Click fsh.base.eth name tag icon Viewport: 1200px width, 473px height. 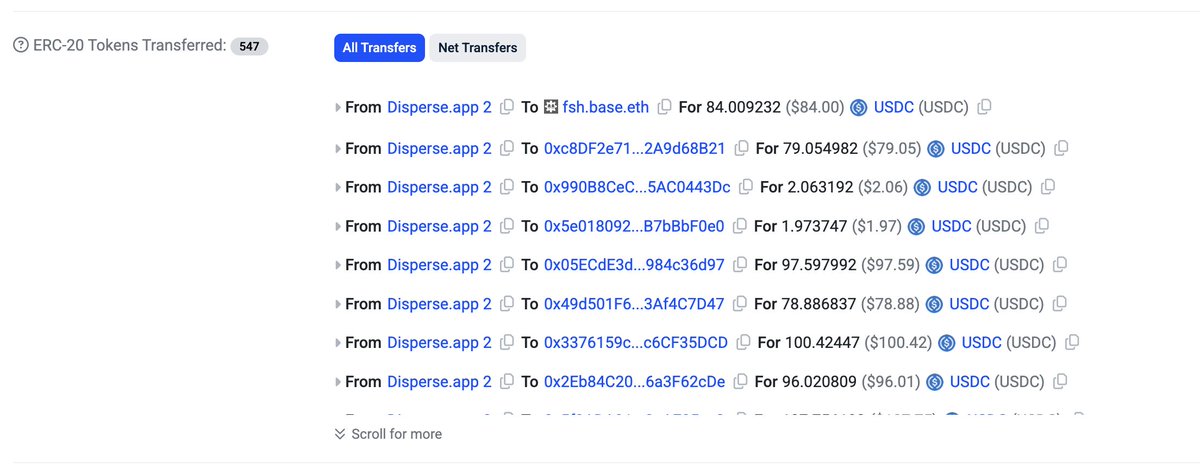[551, 107]
